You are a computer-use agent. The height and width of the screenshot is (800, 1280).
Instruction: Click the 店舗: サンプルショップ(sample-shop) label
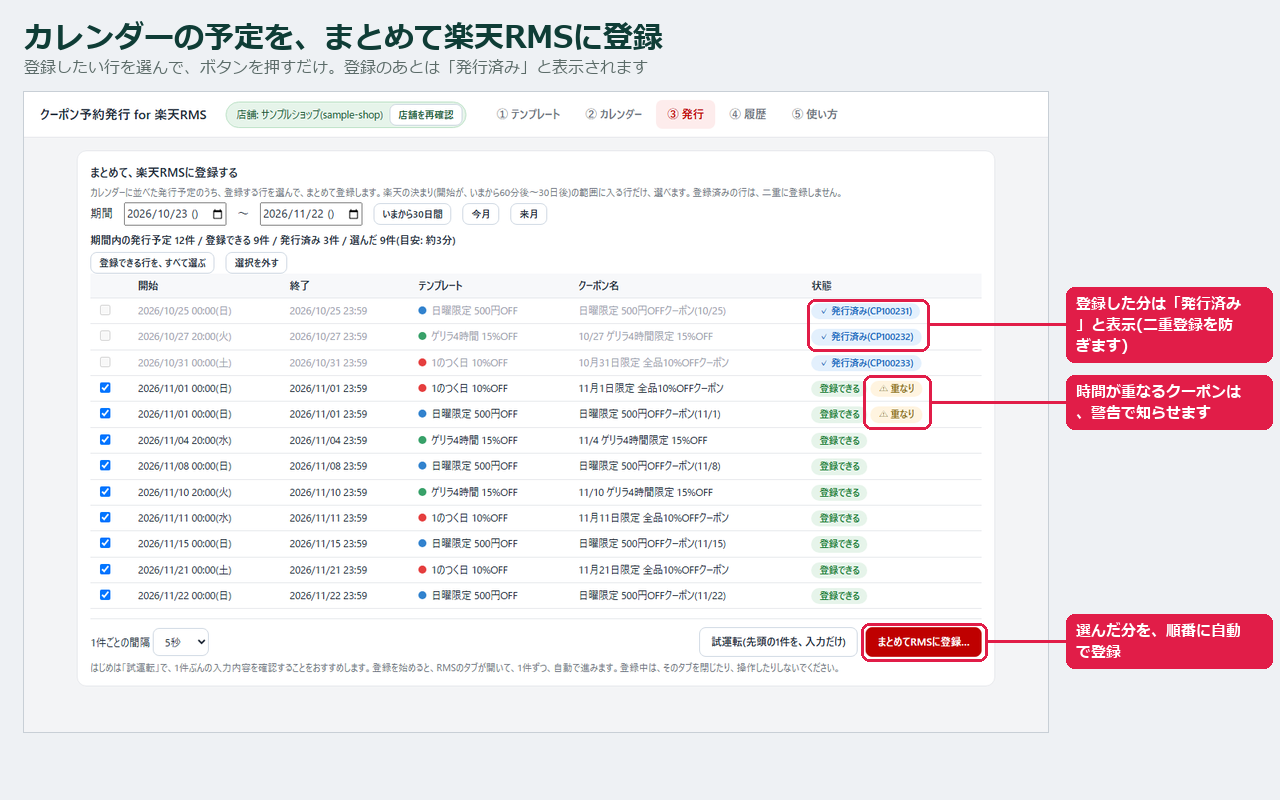click(x=310, y=115)
